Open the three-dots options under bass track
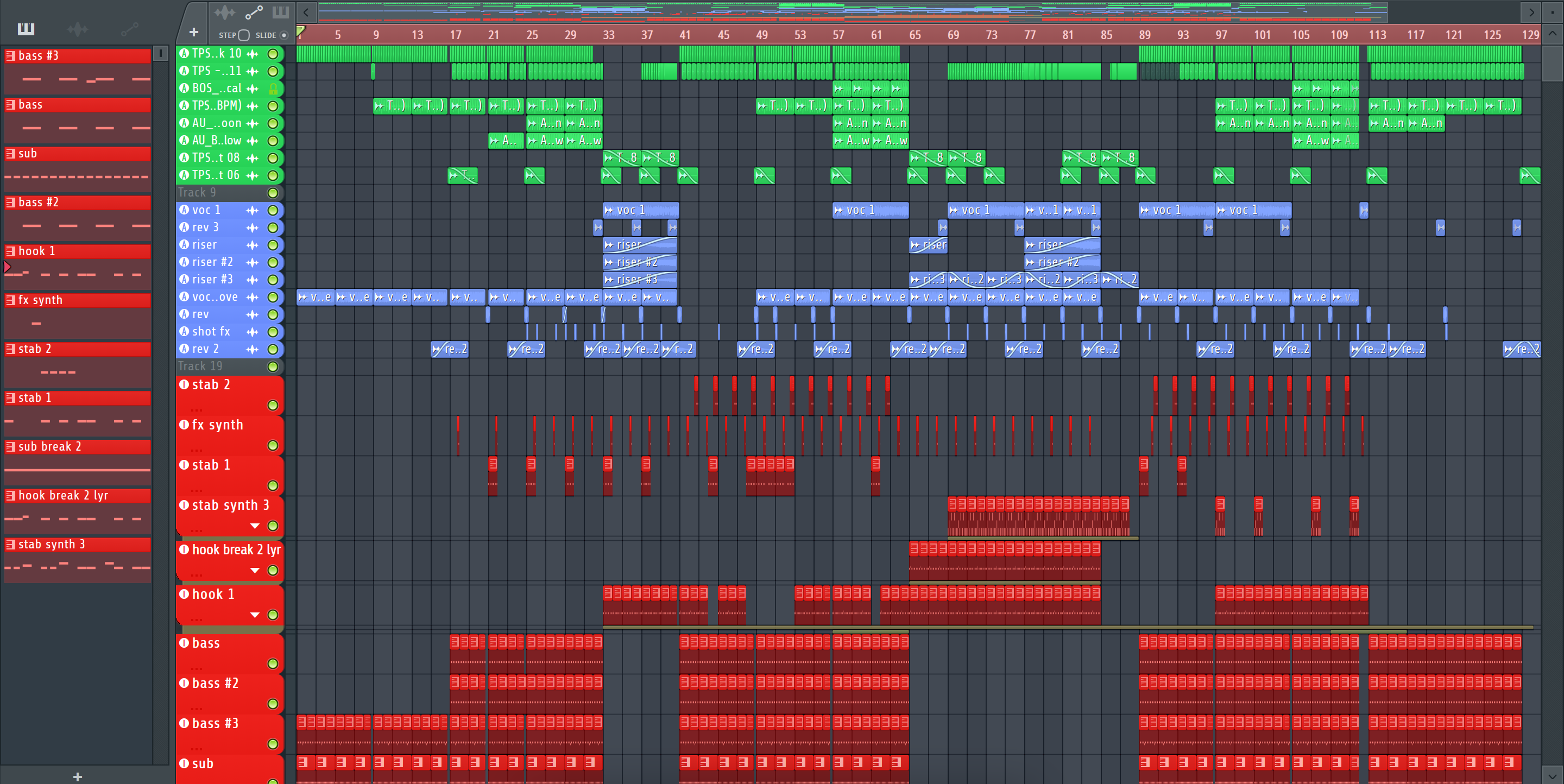The width and height of the screenshot is (1564, 784). tap(197, 668)
